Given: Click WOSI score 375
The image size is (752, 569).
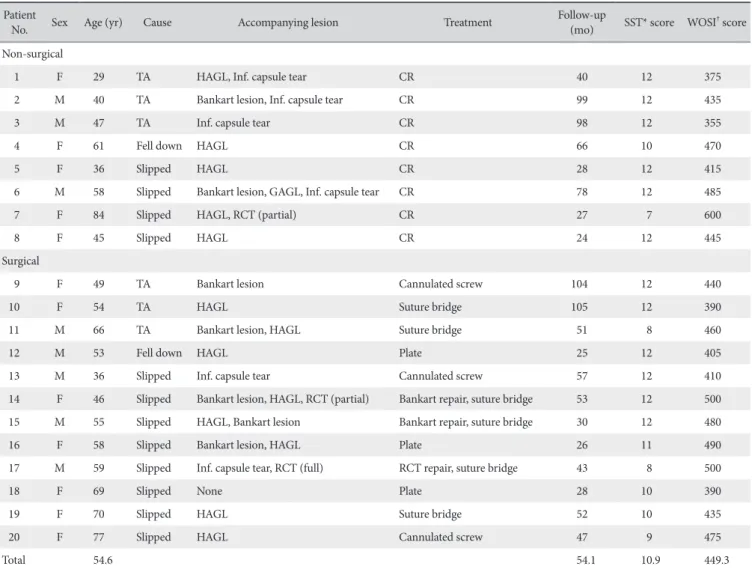Looking at the screenshot, I should click(x=712, y=77).
